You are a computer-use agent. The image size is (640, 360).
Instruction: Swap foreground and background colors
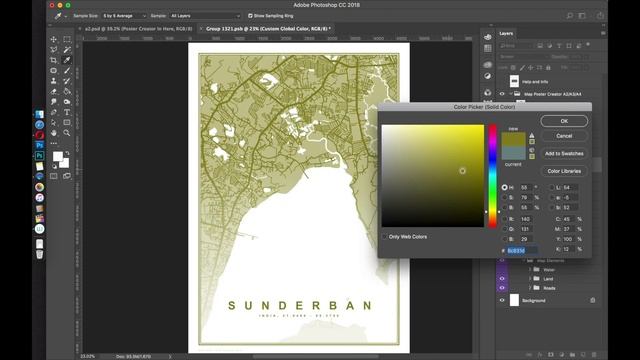(67, 153)
